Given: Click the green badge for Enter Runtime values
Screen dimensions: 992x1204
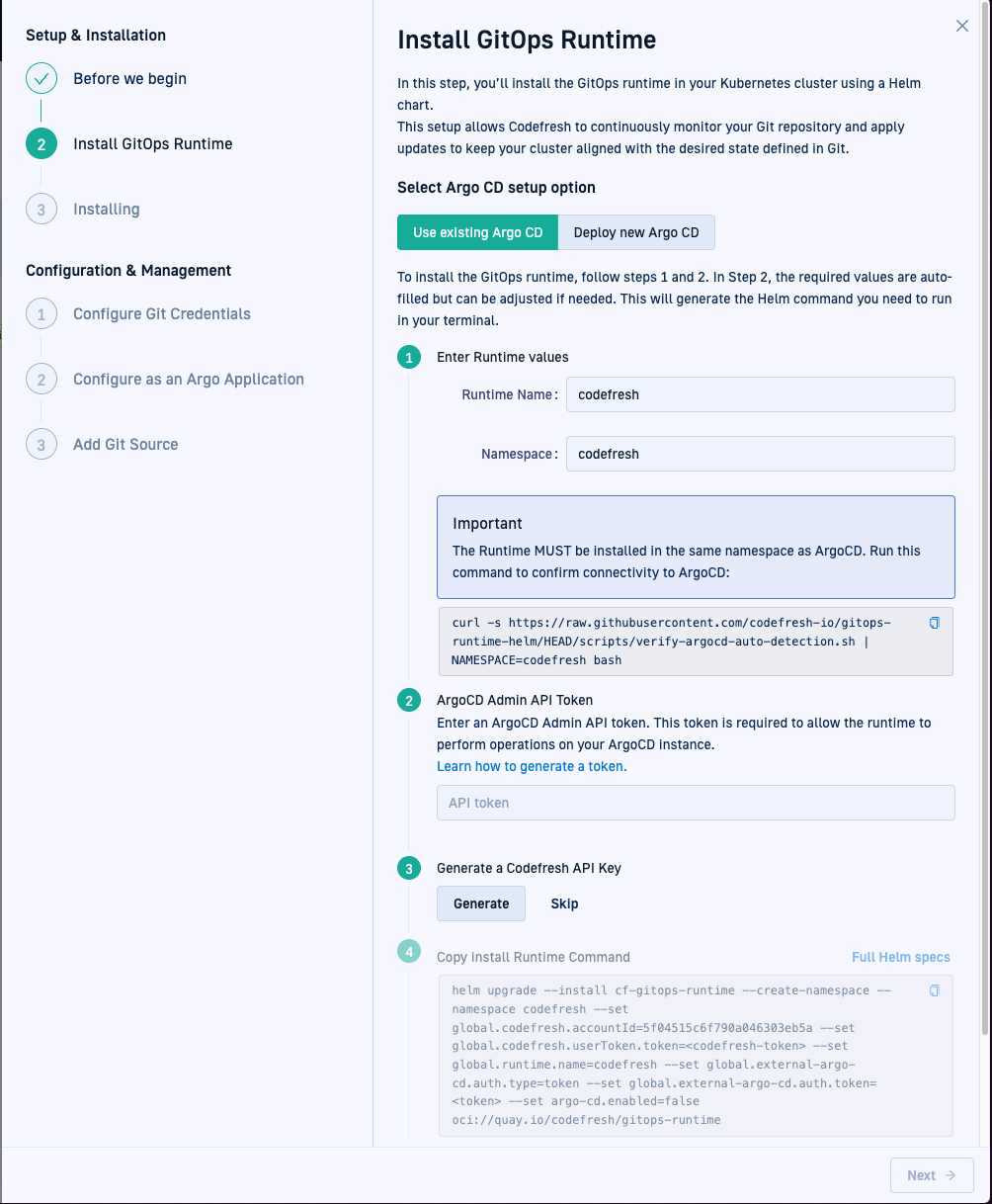Looking at the screenshot, I should [409, 357].
